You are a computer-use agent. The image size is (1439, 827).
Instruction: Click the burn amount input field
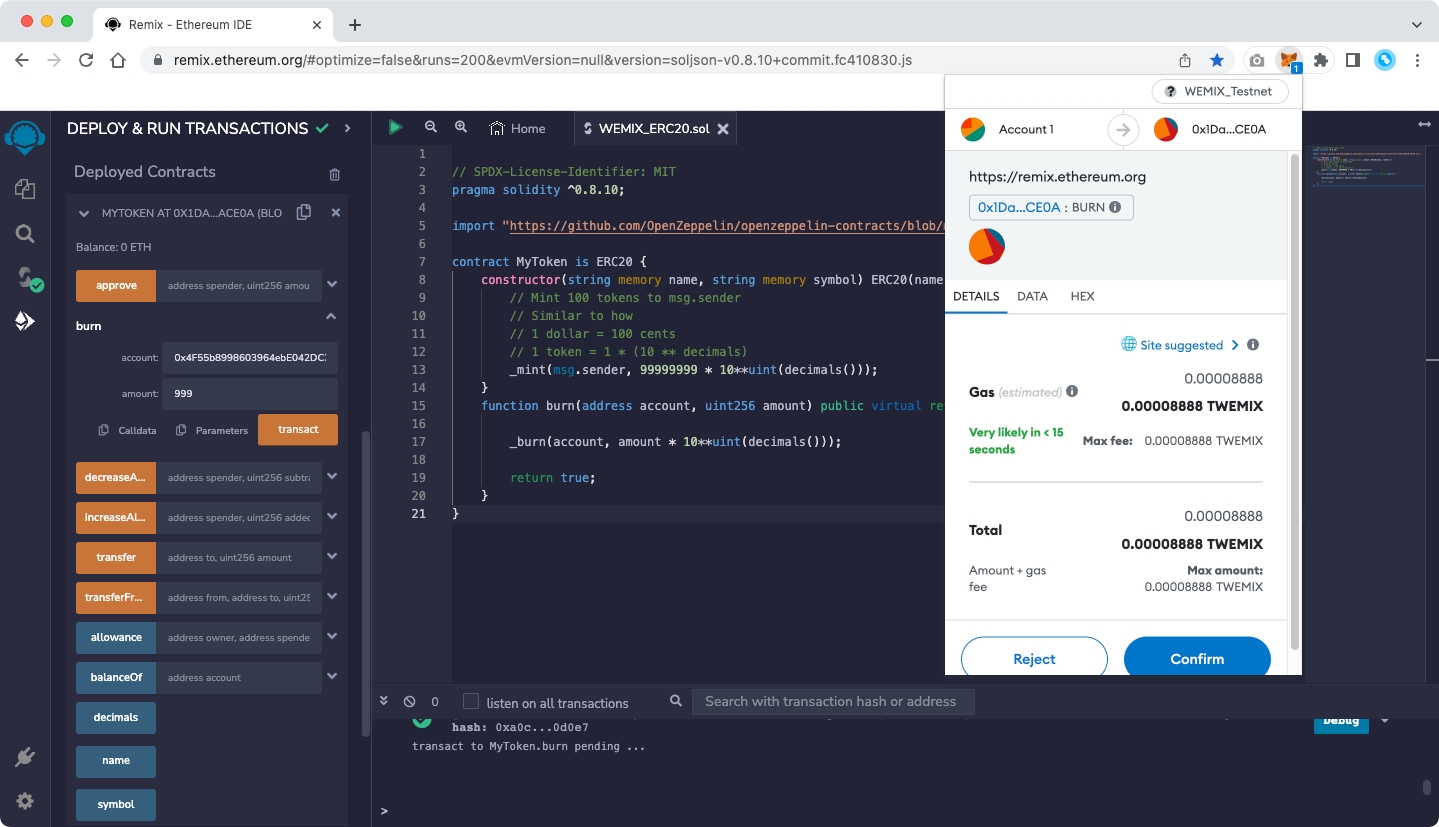249,394
